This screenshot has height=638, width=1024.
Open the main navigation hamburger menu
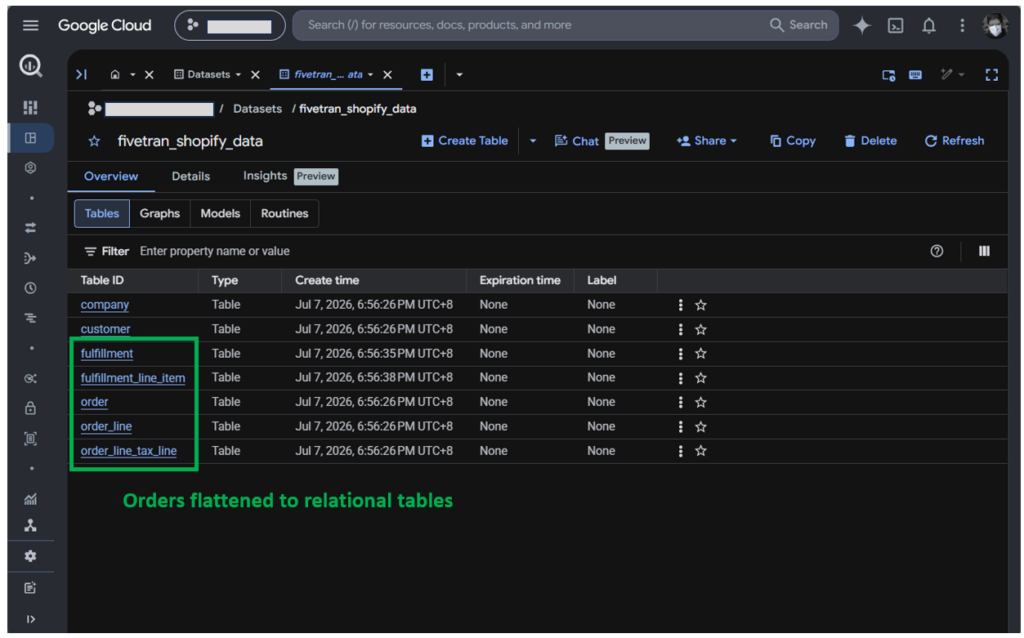click(30, 25)
